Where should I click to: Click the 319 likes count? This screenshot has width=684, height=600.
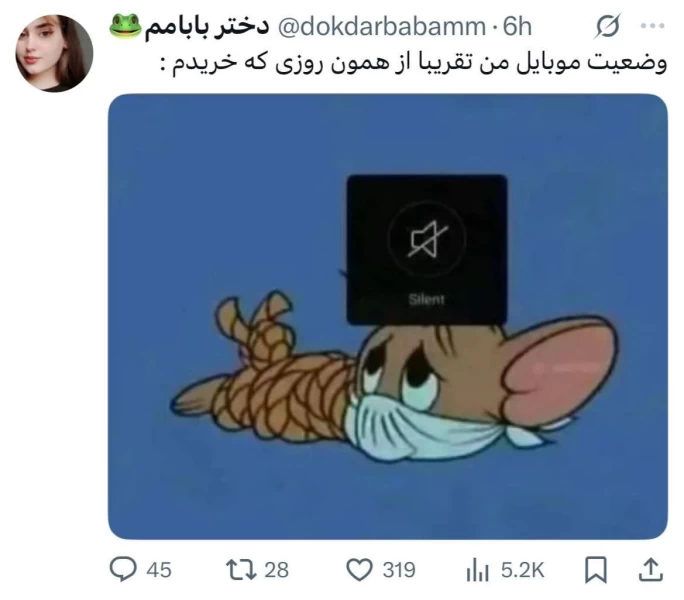399,570
